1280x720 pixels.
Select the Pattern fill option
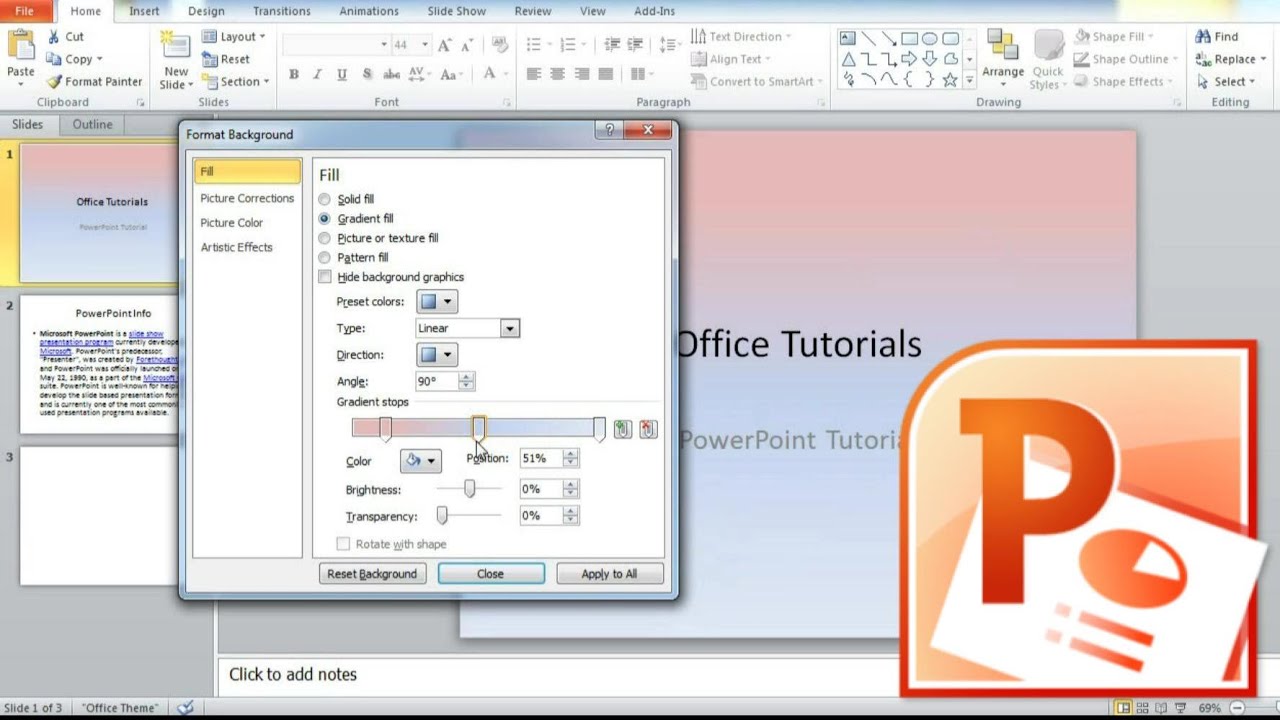click(x=324, y=257)
